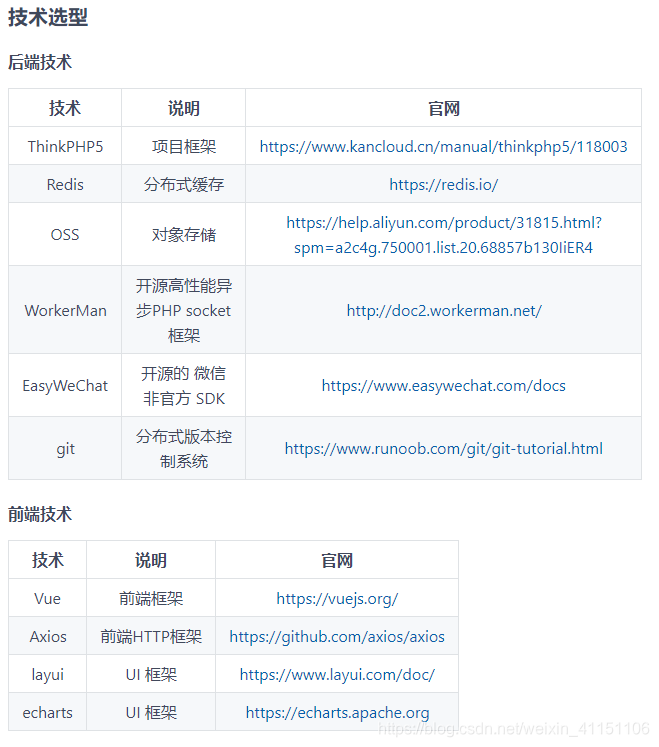Open the echarts.apache.org link
This screenshot has height=747, width=659.
coord(337,713)
